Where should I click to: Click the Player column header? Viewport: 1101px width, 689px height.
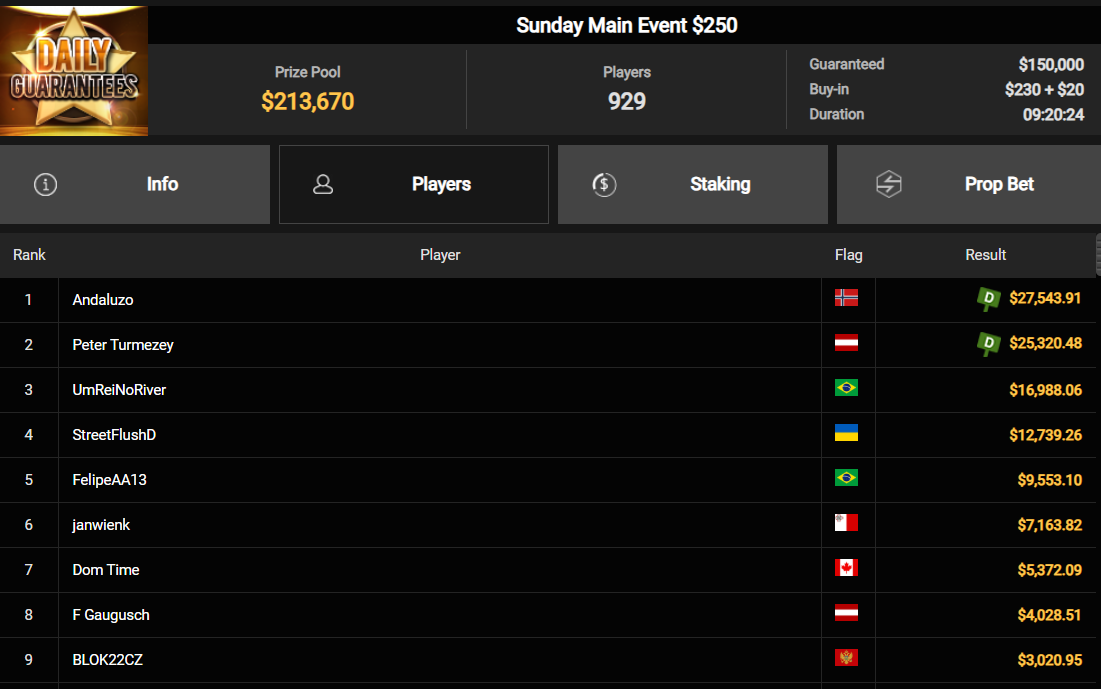click(x=440, y=255)
